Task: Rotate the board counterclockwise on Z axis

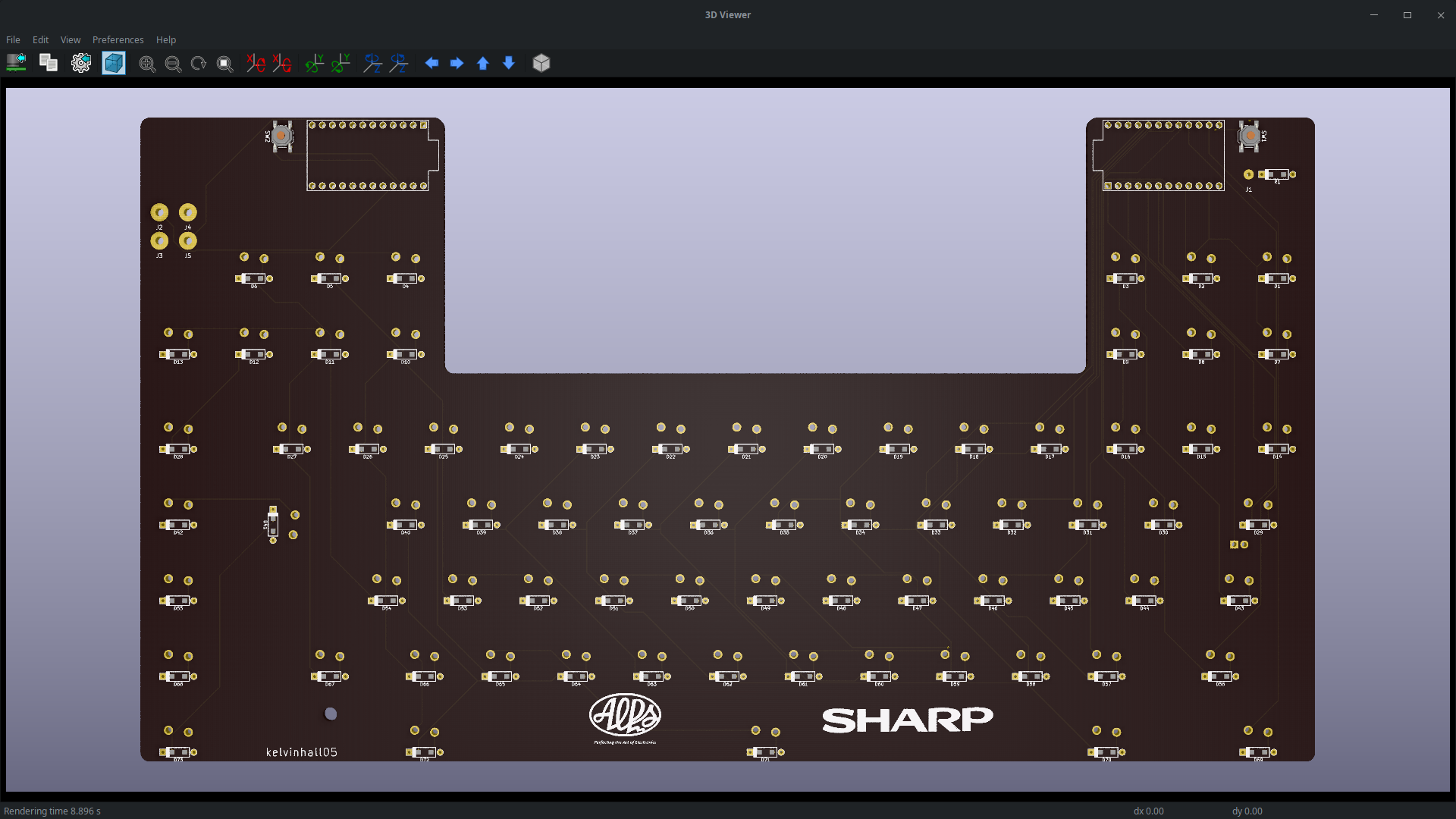Action: coord(398,64)
